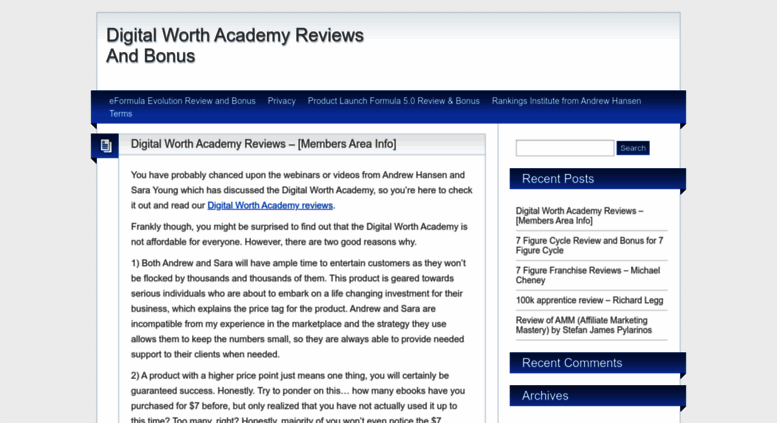
Task: Open the Terms menu item
Action: pyautogui.click(x=120, y=114)
